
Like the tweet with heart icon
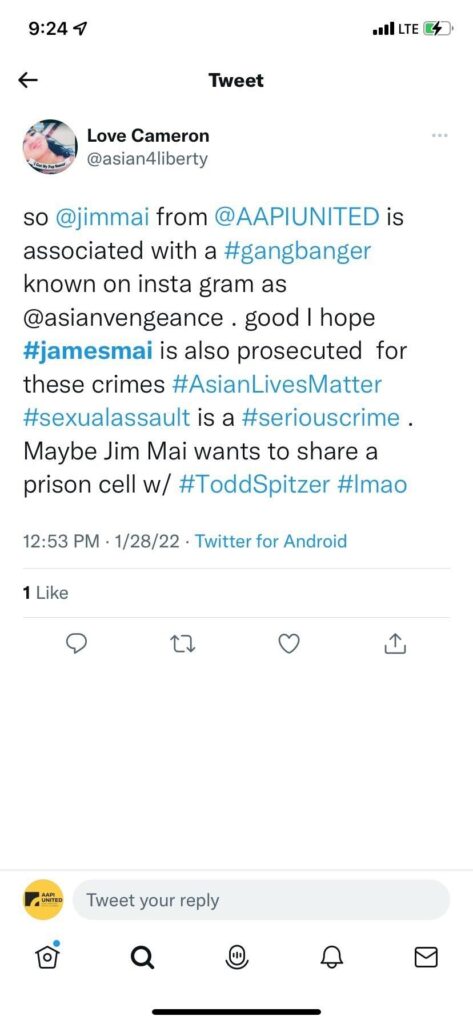point(289,645)
